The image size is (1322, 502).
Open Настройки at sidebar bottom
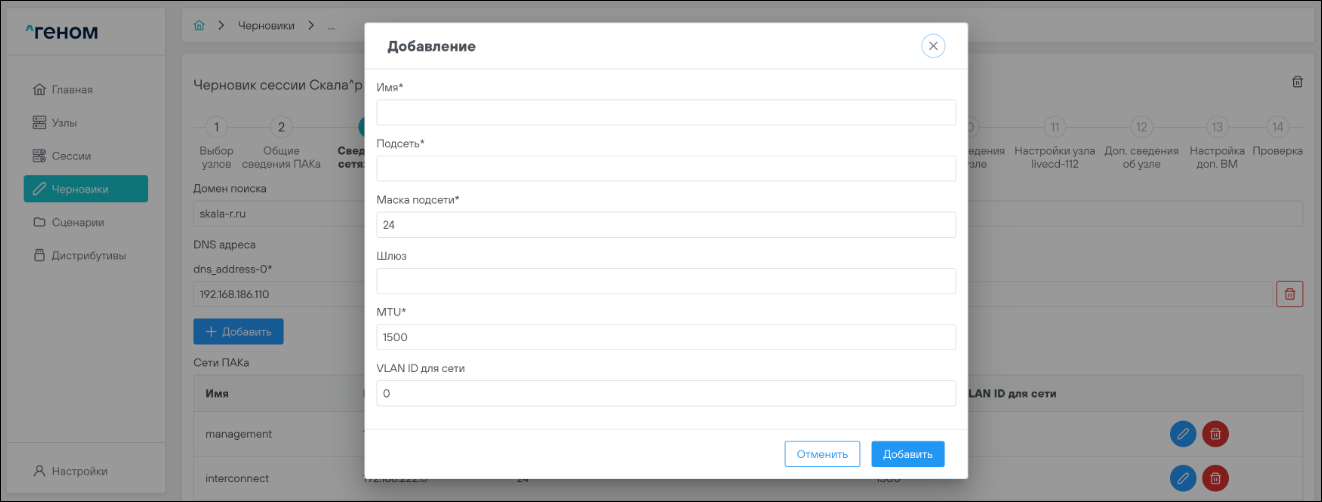click(x=79, y=471)
